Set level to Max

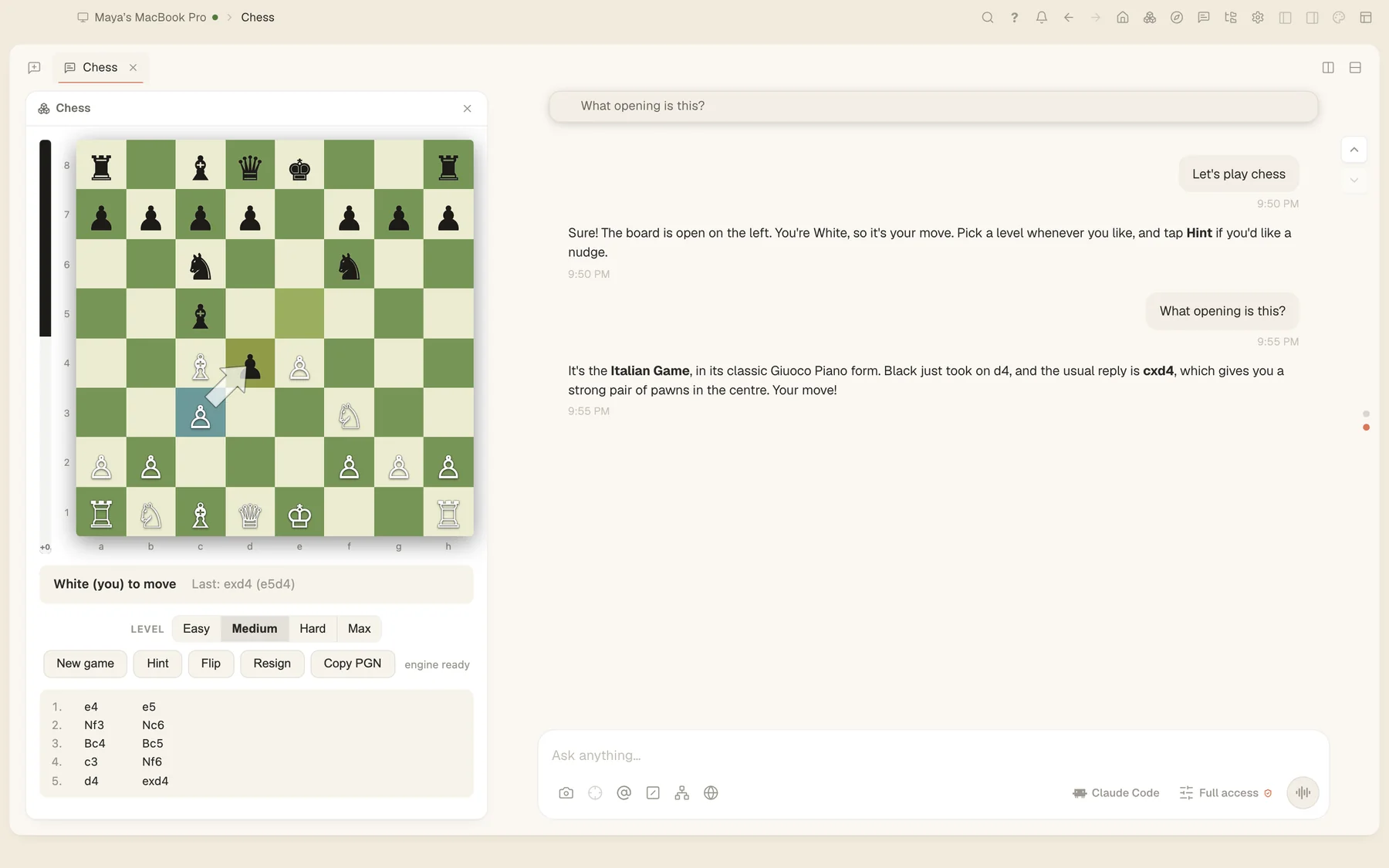tap(359, 628)
